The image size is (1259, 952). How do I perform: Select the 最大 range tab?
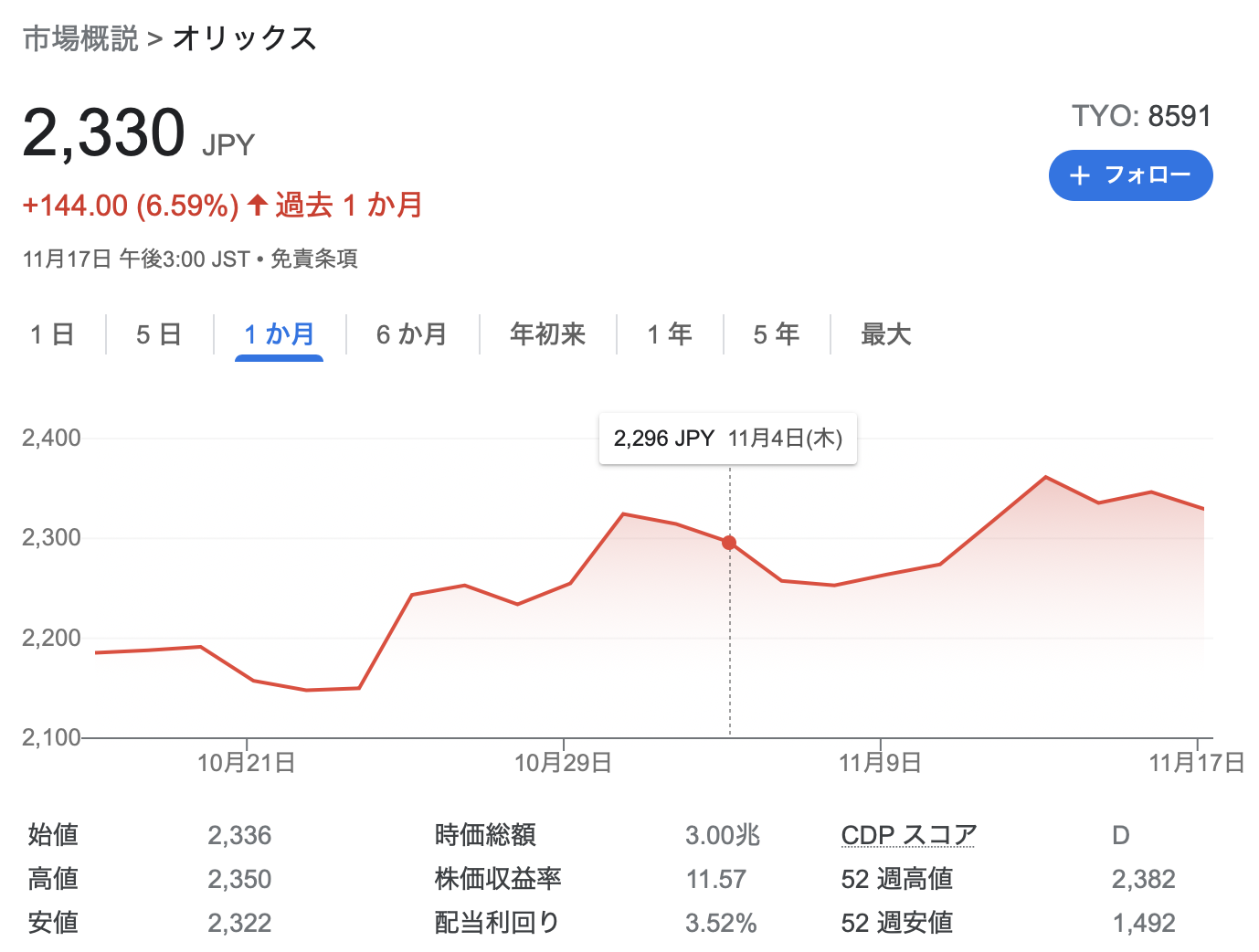(886, 334)
